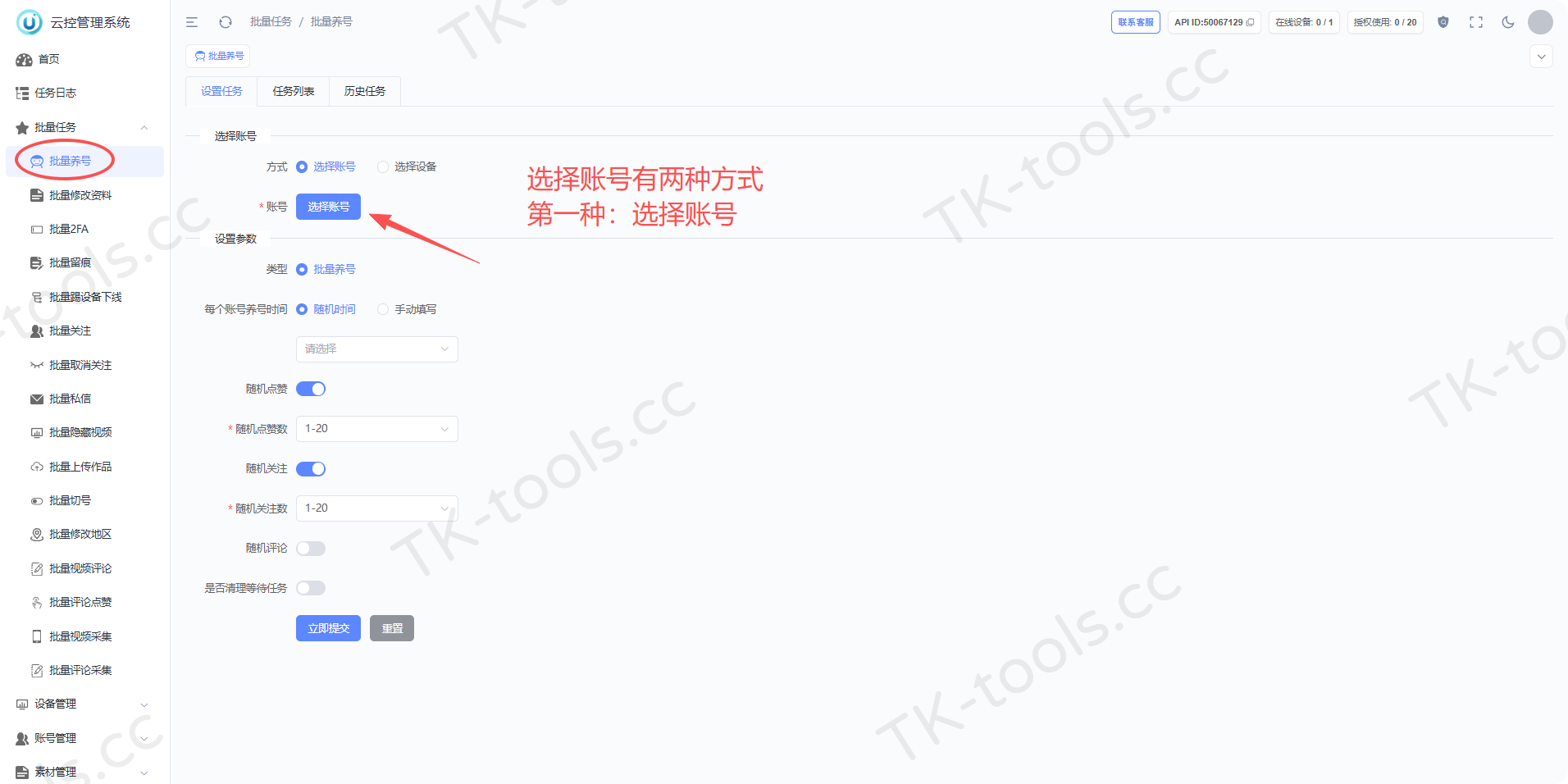The width and height of the screenshot is (1568, 784).
Task: Select the 选择账号 radio option
Action: click(x=326, y=166)
